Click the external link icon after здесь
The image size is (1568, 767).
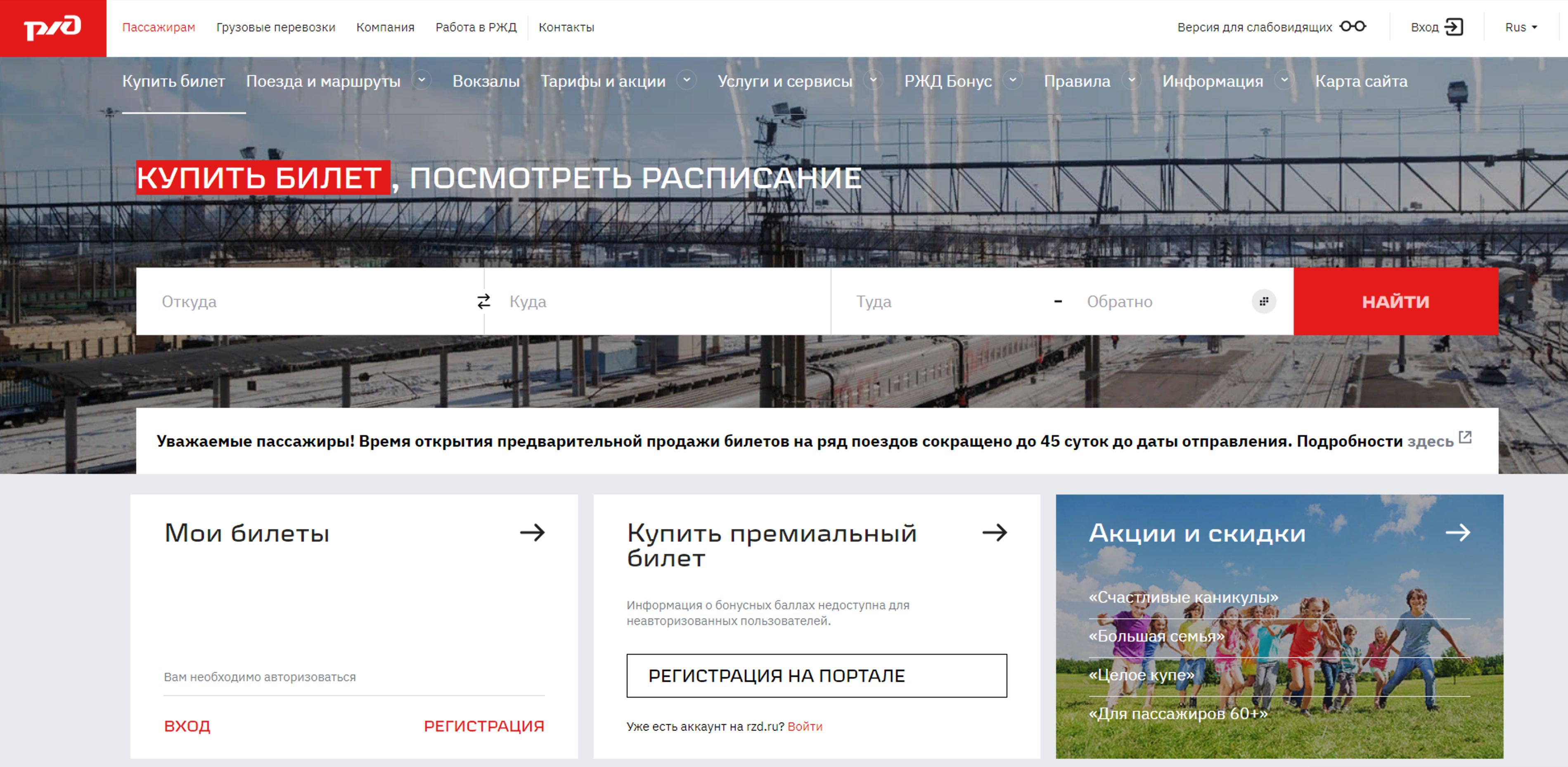click(x=1465, y=437)
